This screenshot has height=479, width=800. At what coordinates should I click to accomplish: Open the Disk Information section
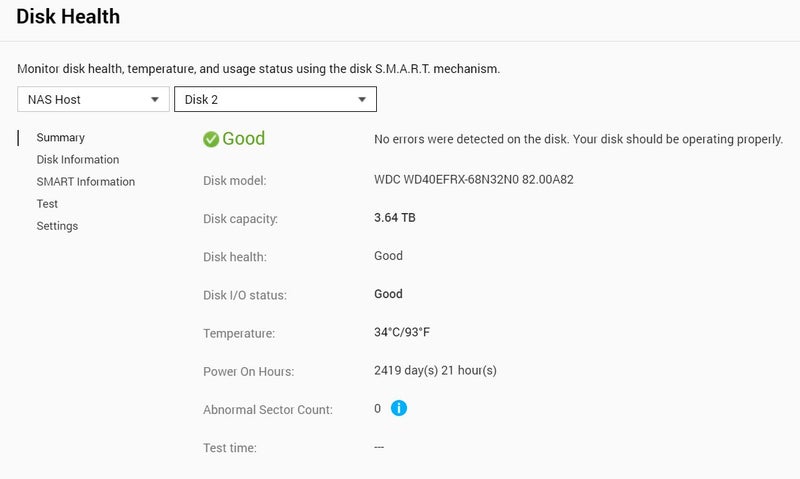click(x=77, y=160)
